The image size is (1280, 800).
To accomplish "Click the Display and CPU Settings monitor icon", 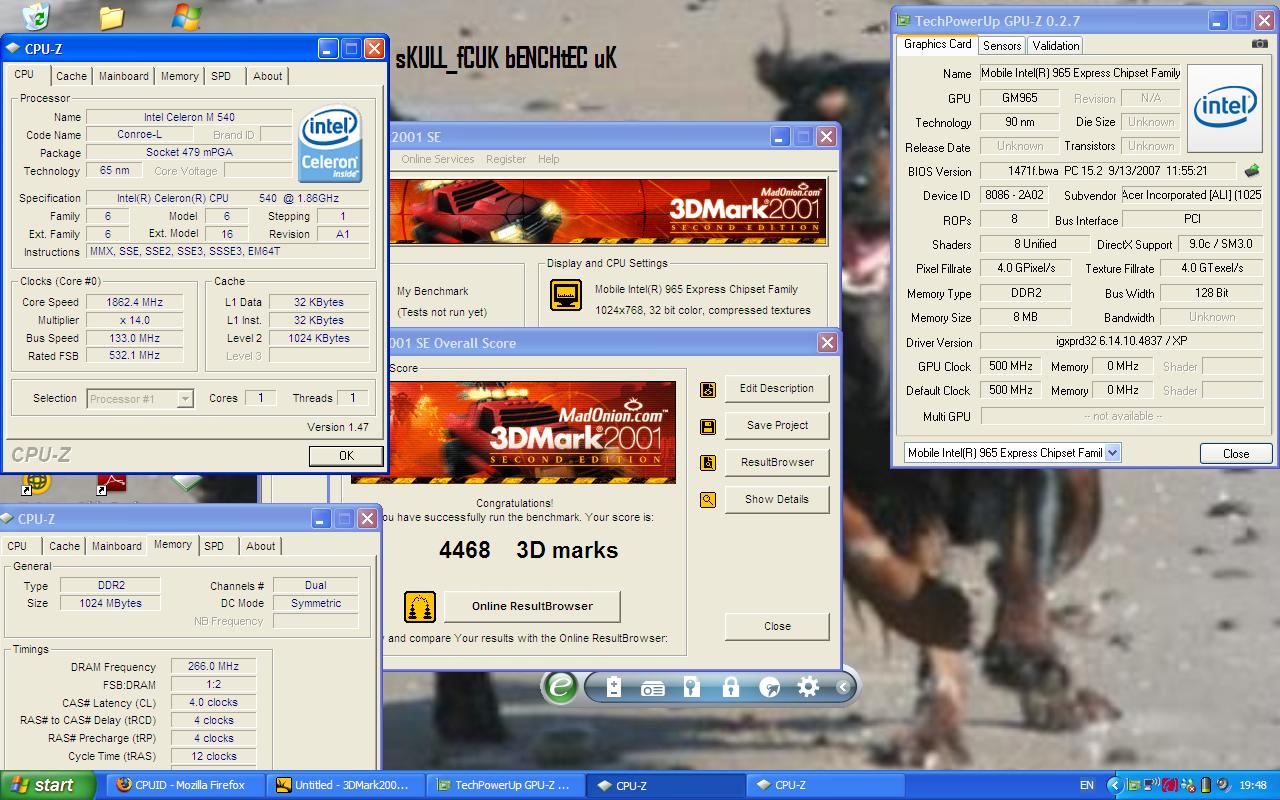I will pos(566,296).
